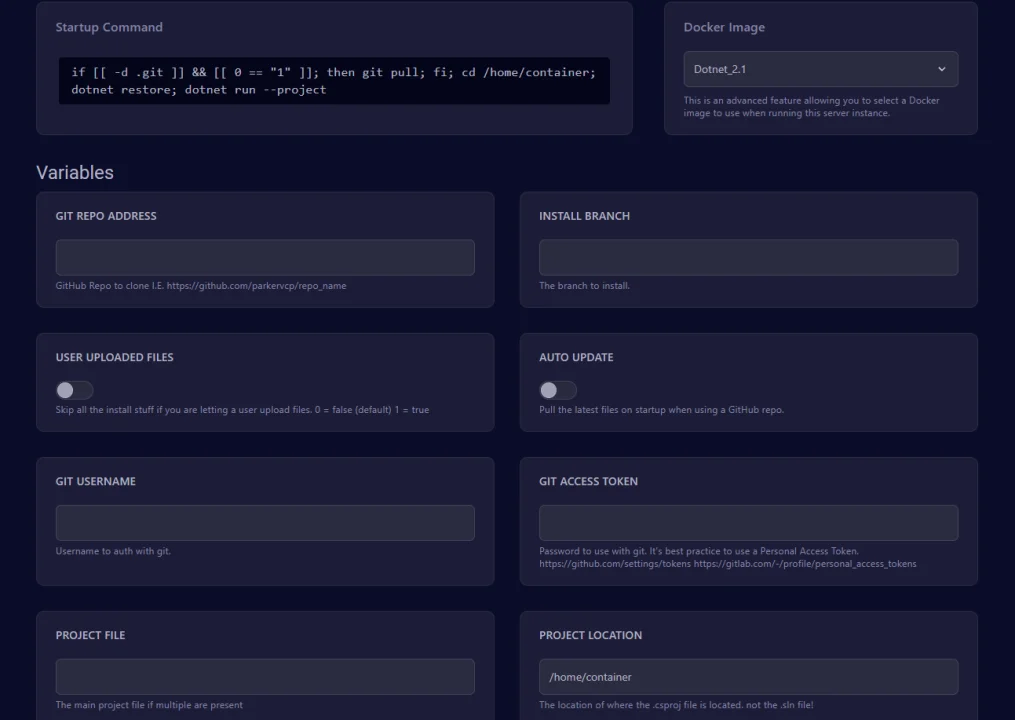The height and width of the screenshot is (720, 1015).
Task: Click the example parkervcp repo URL text
Action: tap(256, 286)
